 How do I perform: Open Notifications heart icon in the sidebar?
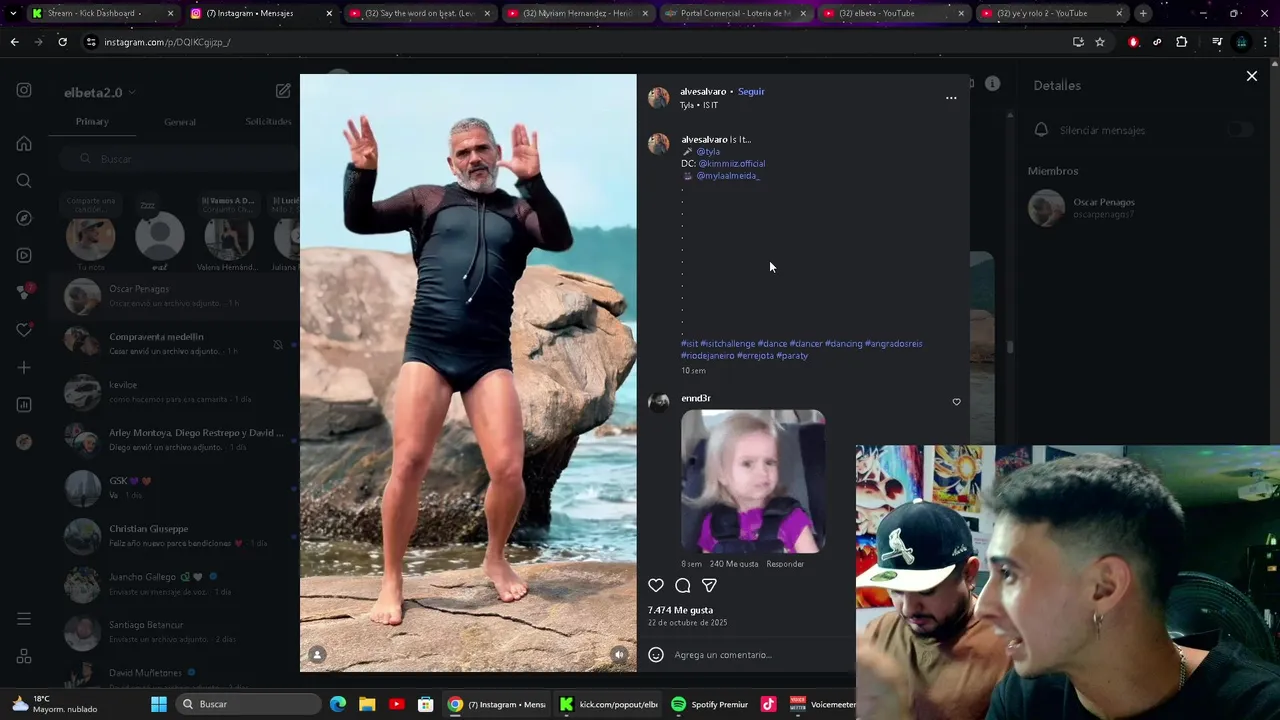tap(24, 330)
